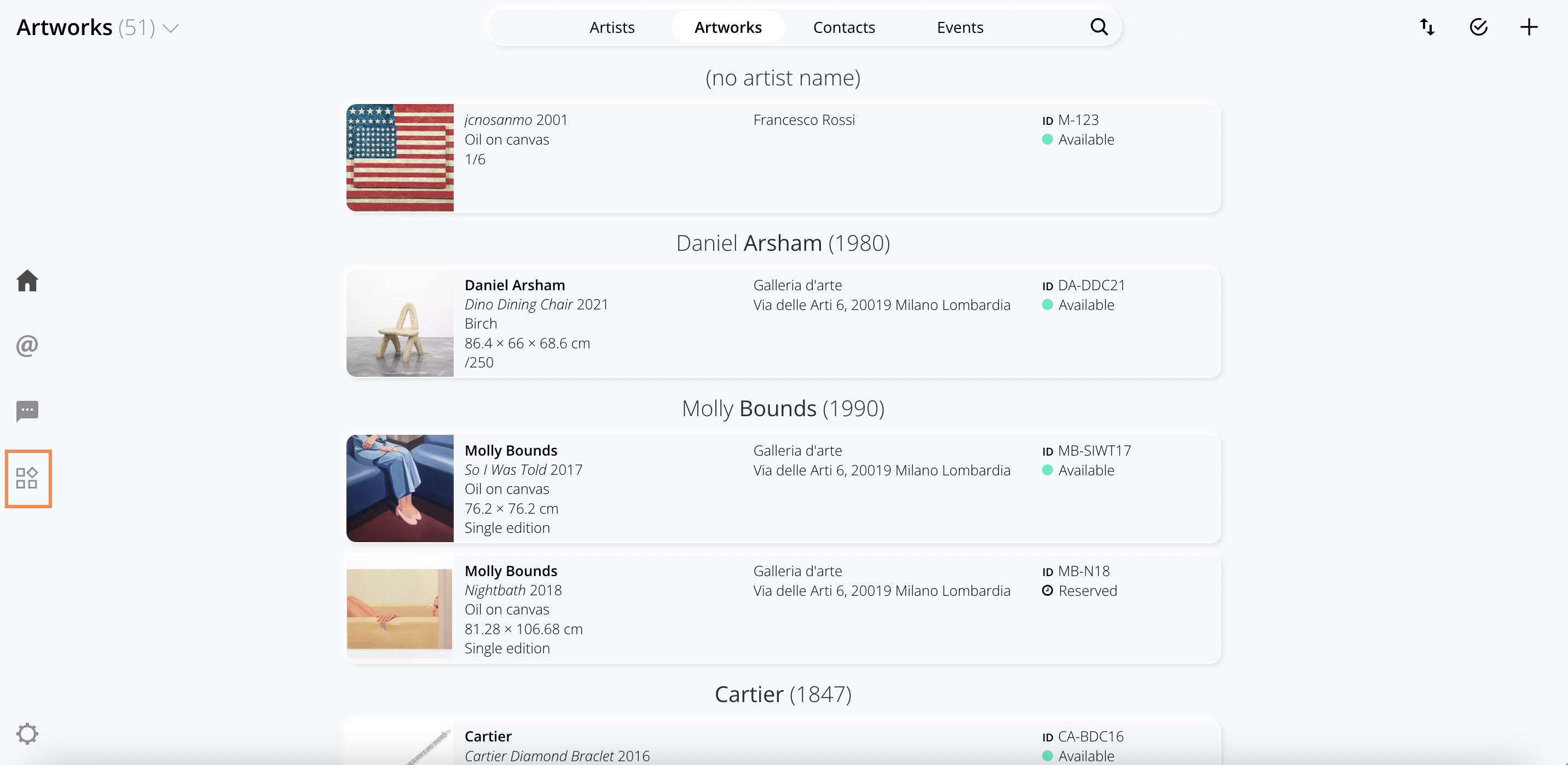Click Daniel Arsham bold name in chair card
1568x765 pixels.
coord(515,285)
